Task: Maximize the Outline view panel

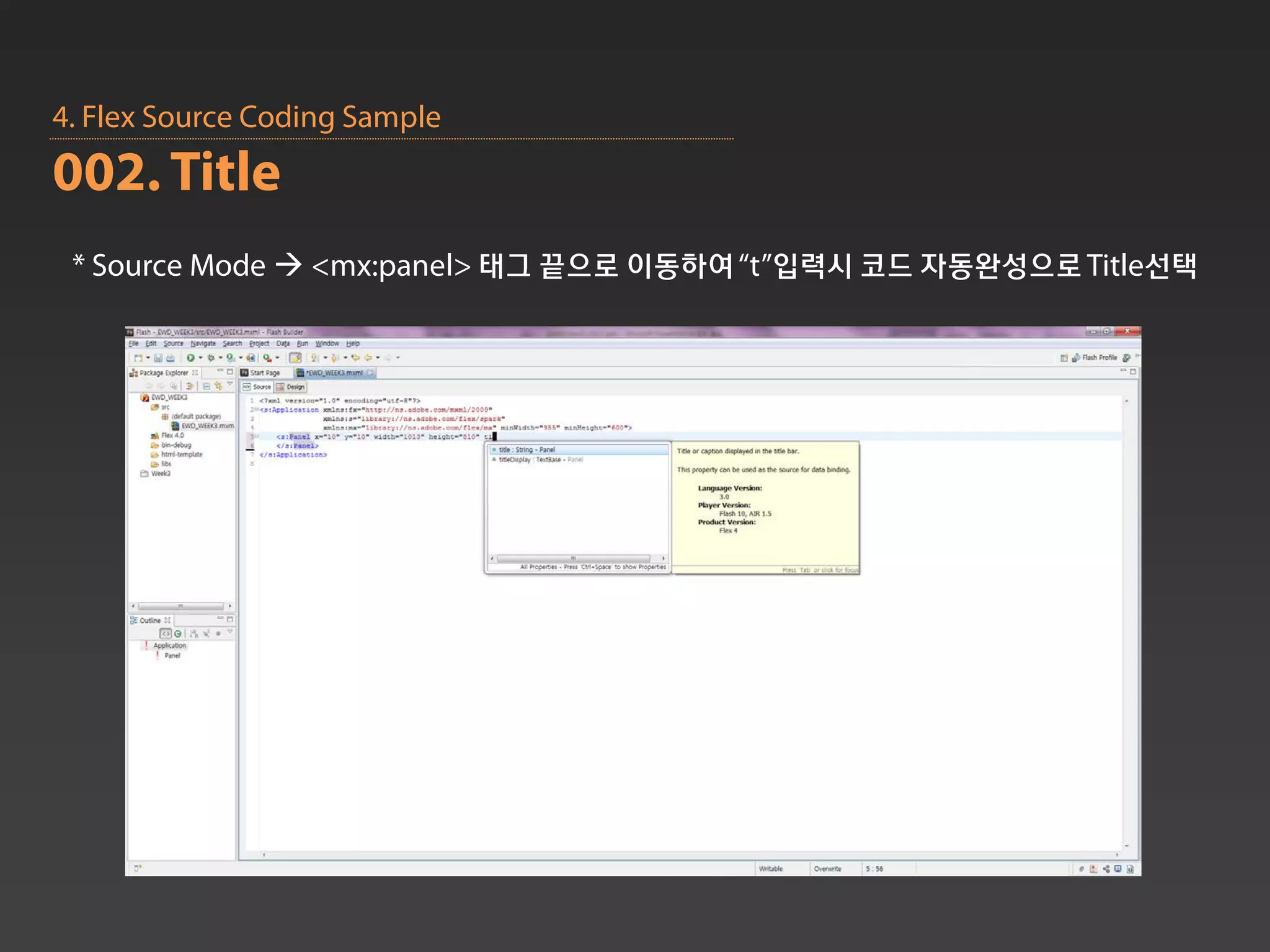Action: point(230,619)
